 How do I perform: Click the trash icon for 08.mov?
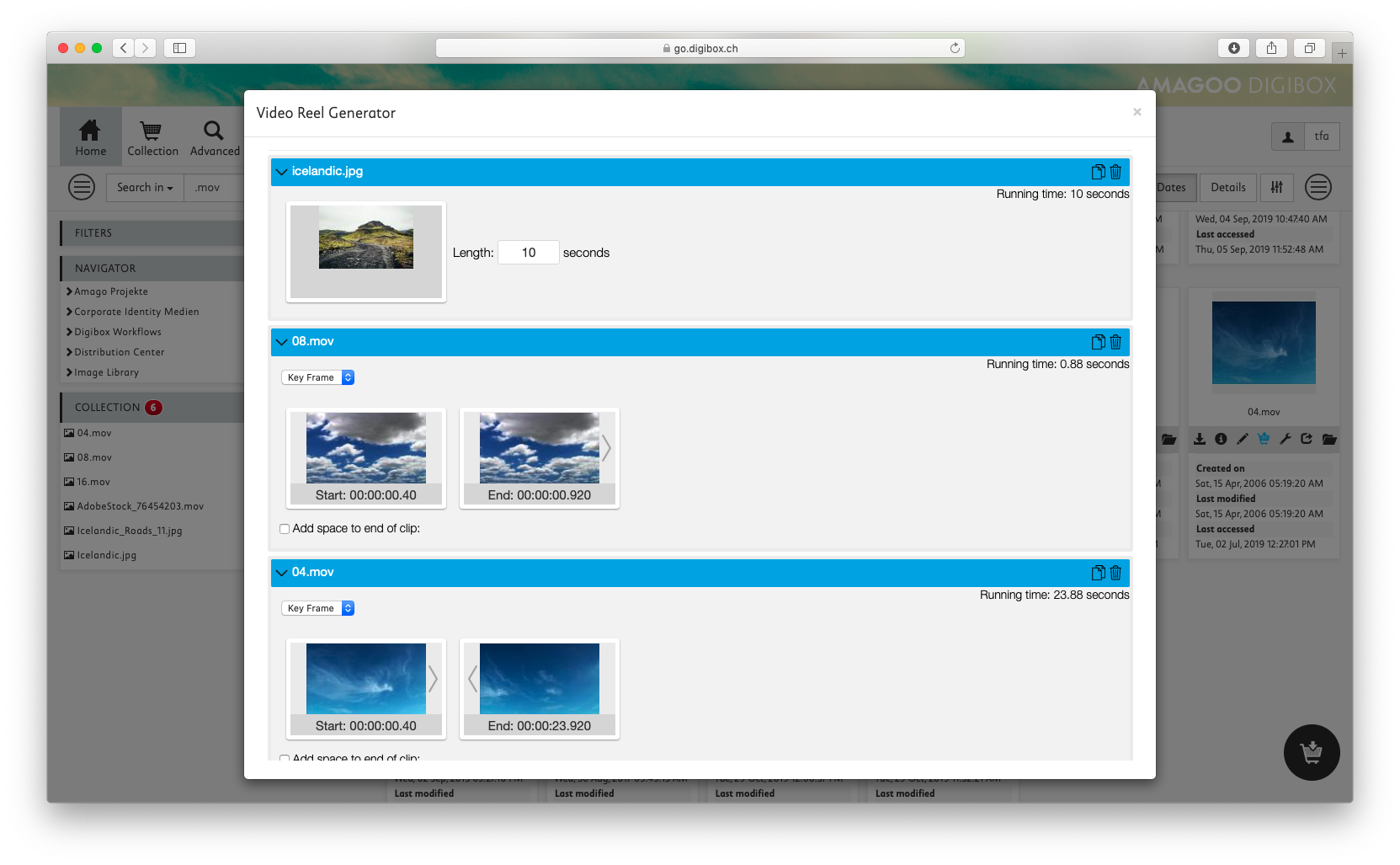point(1115,342)
